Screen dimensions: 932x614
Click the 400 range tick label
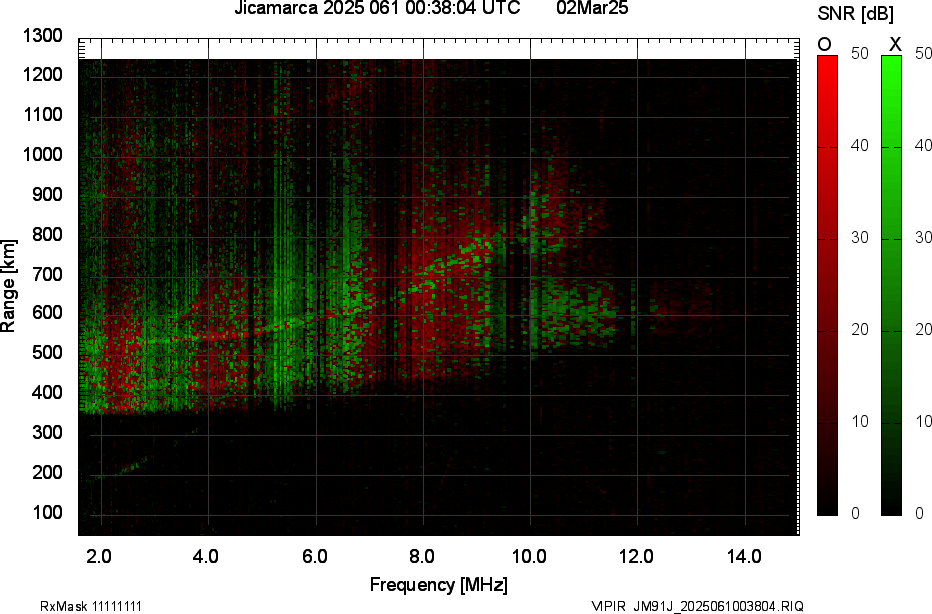click(x=47, y=392)
